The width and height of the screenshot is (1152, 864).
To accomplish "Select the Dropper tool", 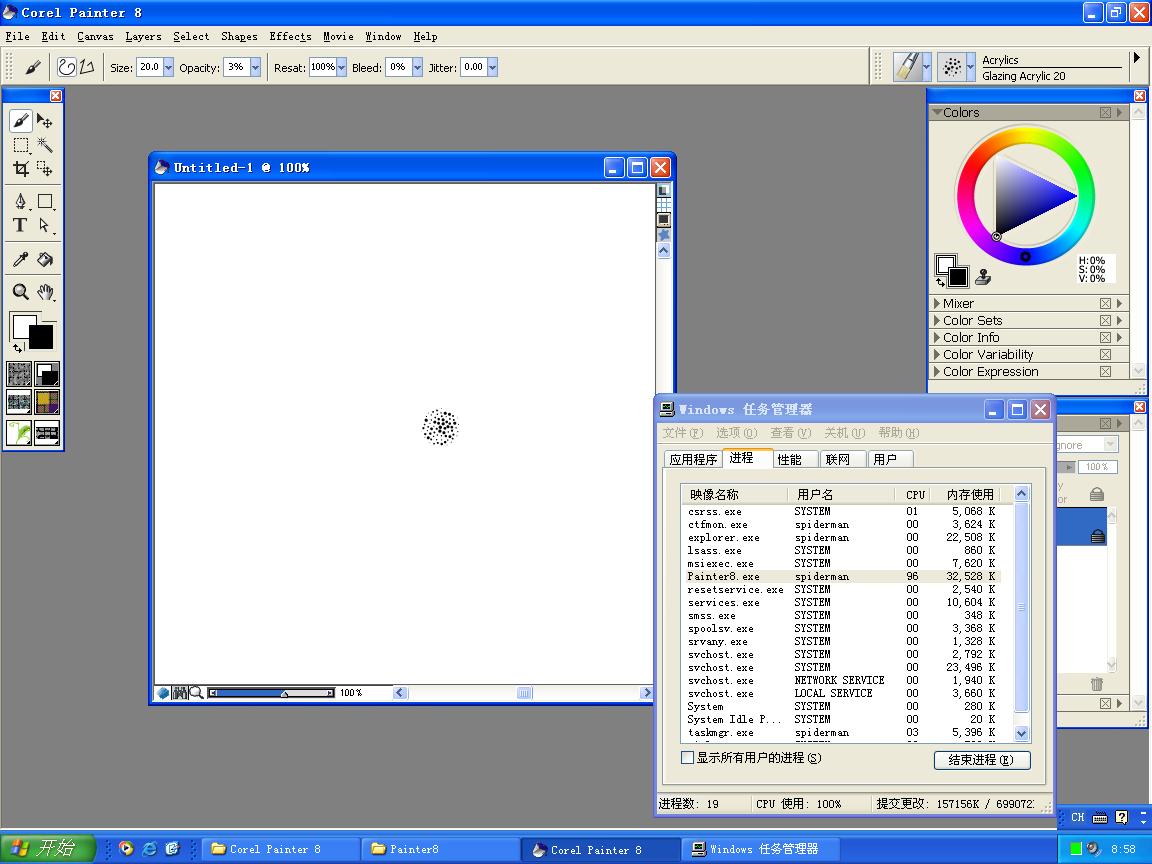I will (x=21, y=259).
